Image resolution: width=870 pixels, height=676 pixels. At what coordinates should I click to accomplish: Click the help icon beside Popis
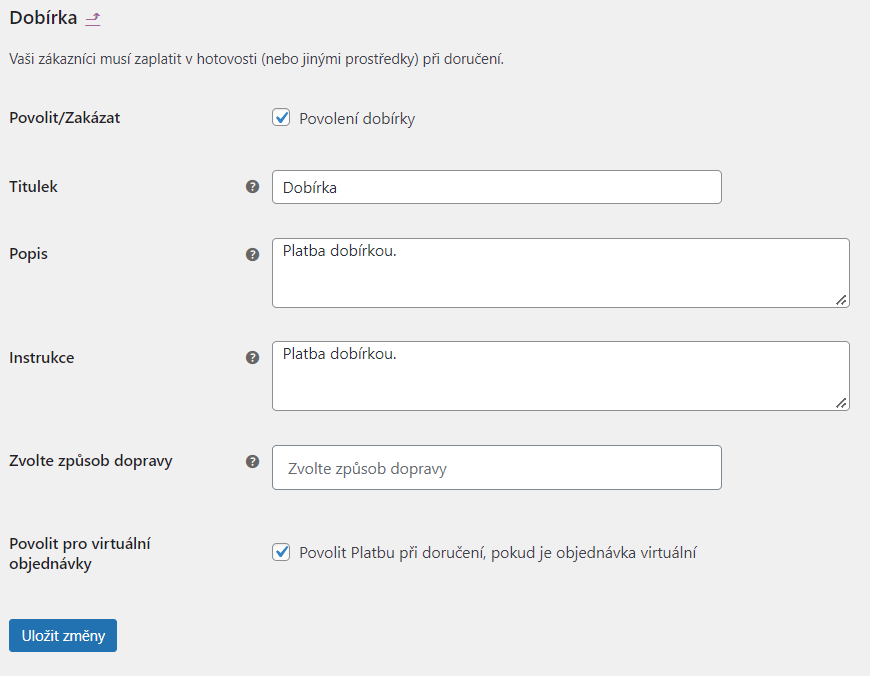[252, 255]
